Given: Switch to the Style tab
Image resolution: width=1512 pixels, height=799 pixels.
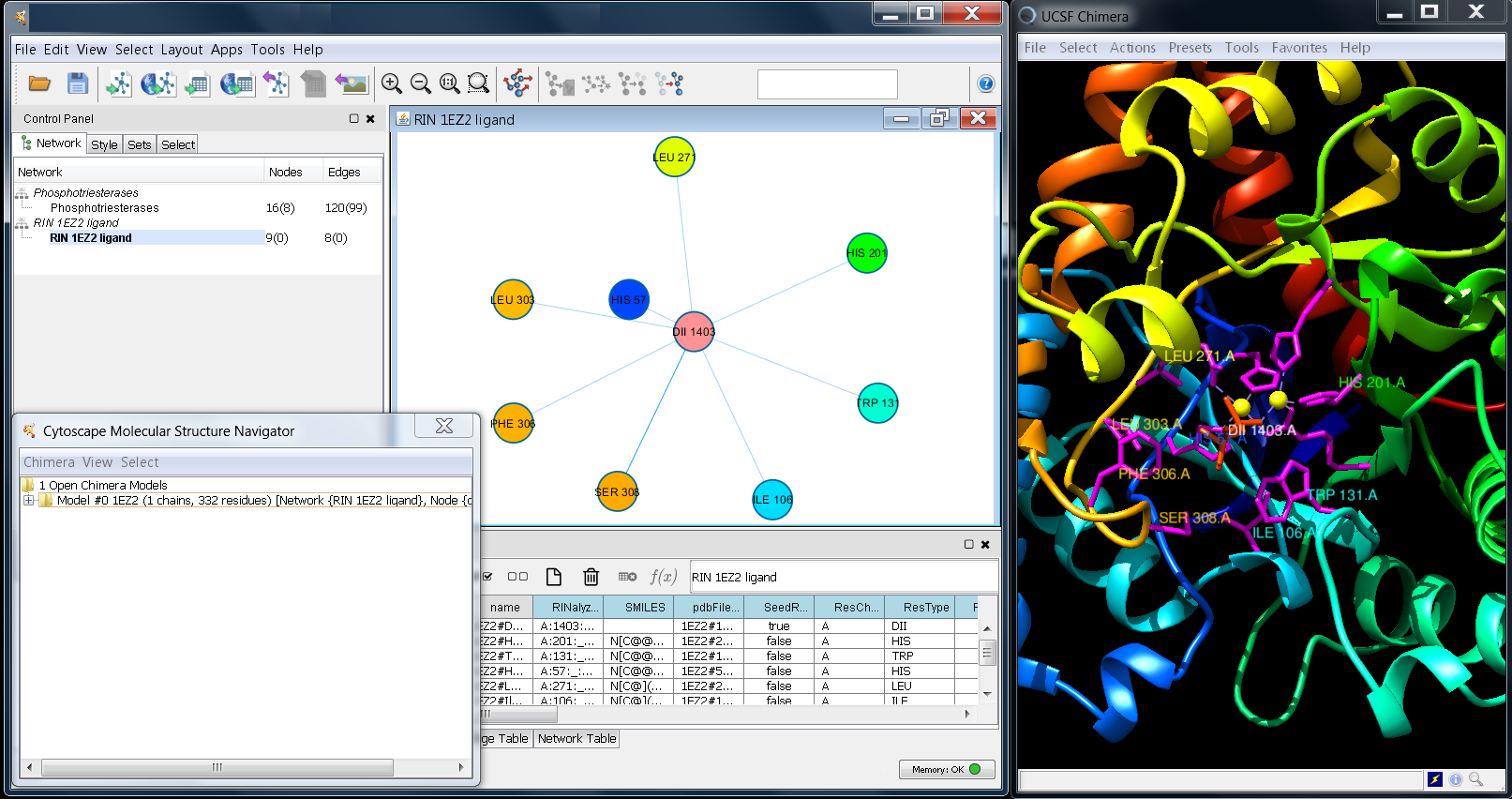Looking at the screenshot, I should (104, 144).
